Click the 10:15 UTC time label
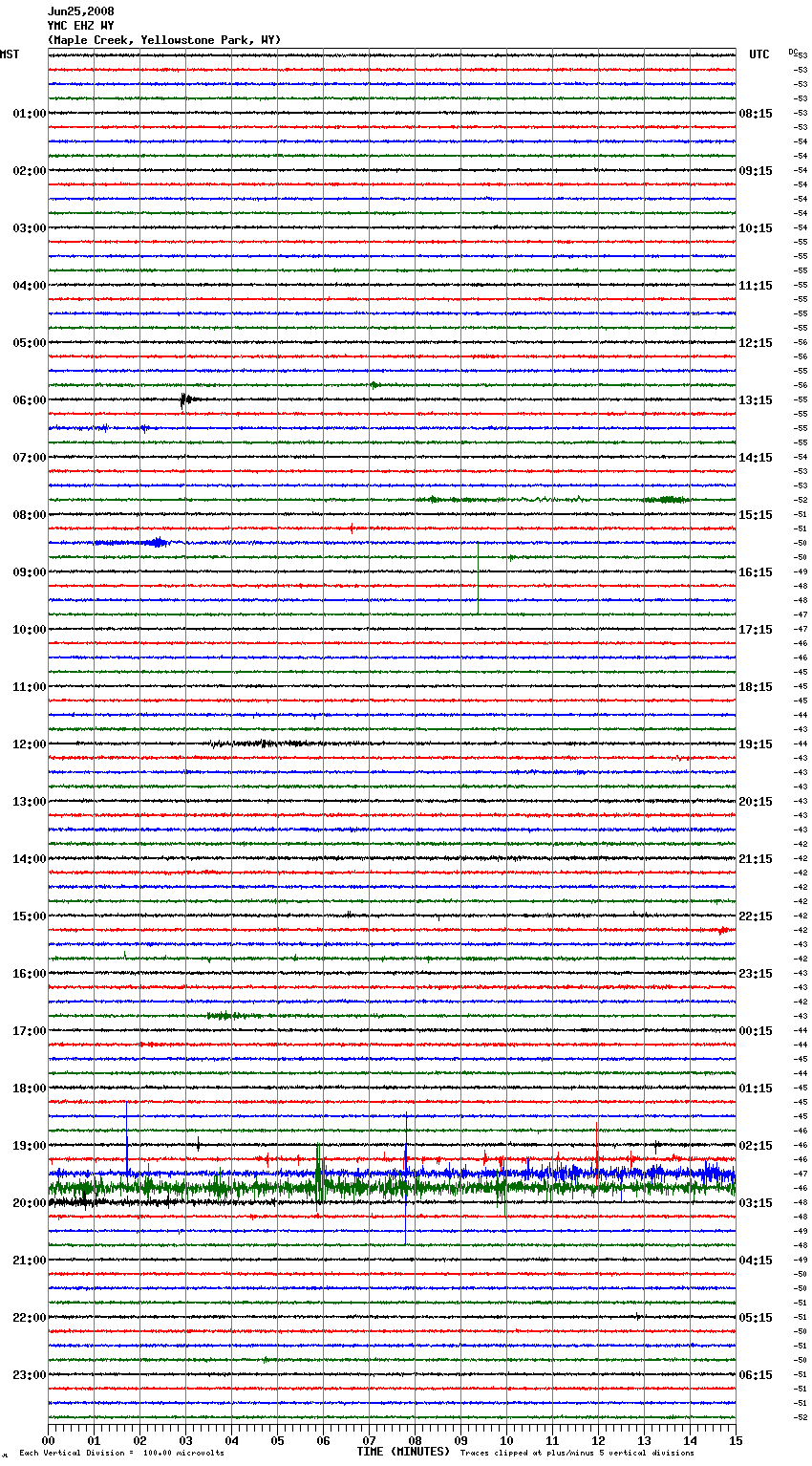This screenshot has height=1466, width=812. pyautogui.click(x=756, y=228)
